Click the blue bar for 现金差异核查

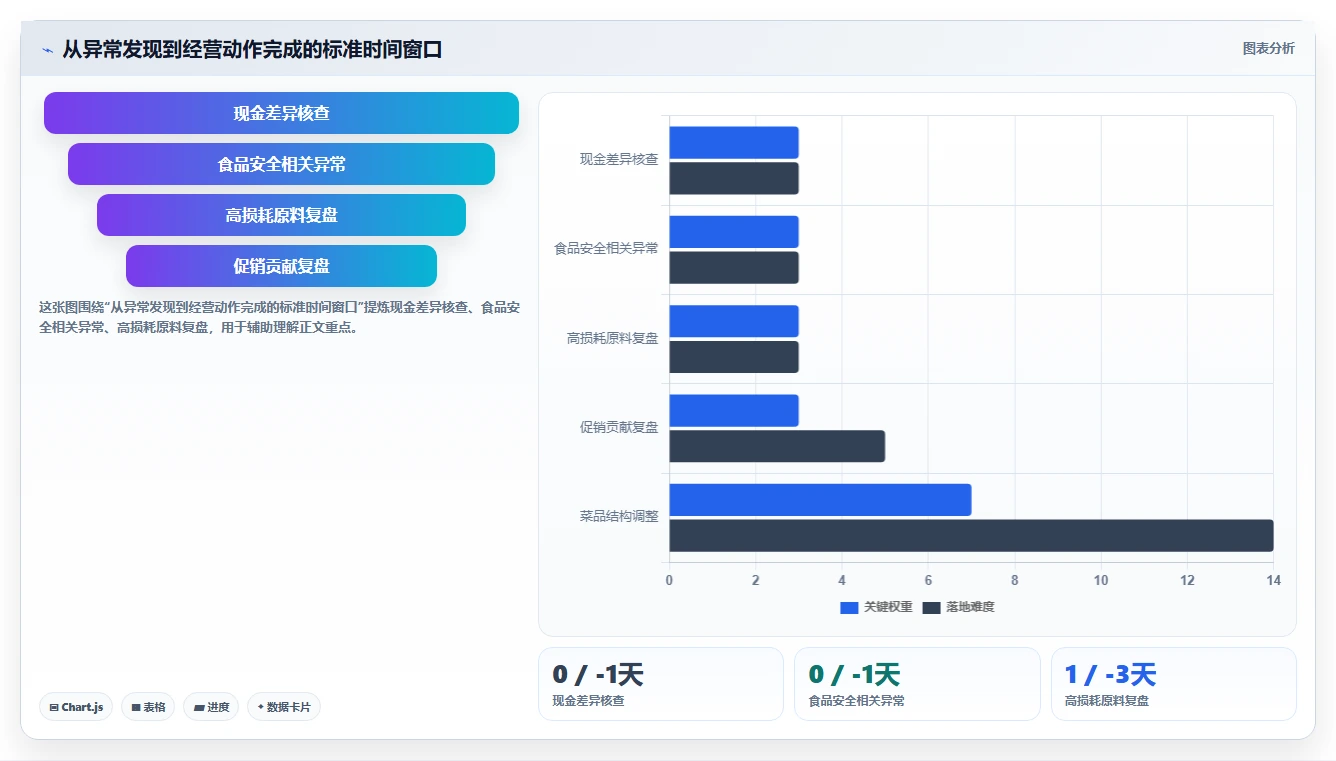(x=734, y=142)
